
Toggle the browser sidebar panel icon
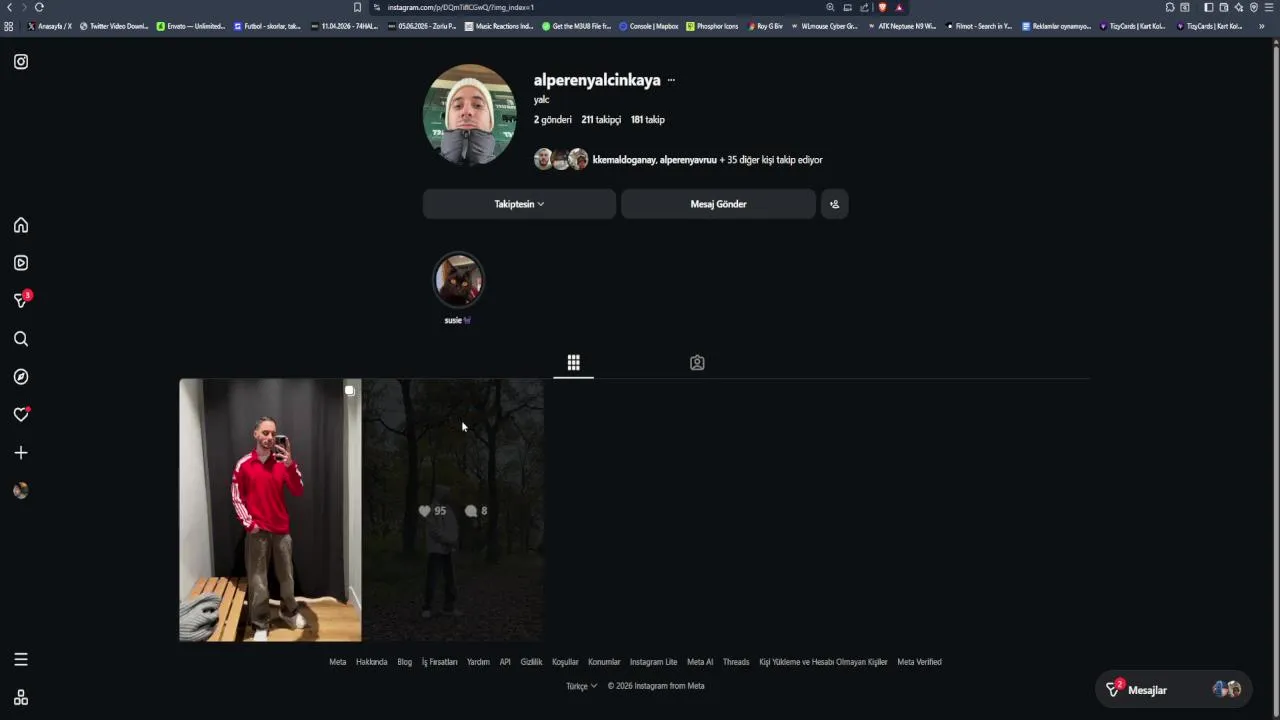tap(1208, 7)
